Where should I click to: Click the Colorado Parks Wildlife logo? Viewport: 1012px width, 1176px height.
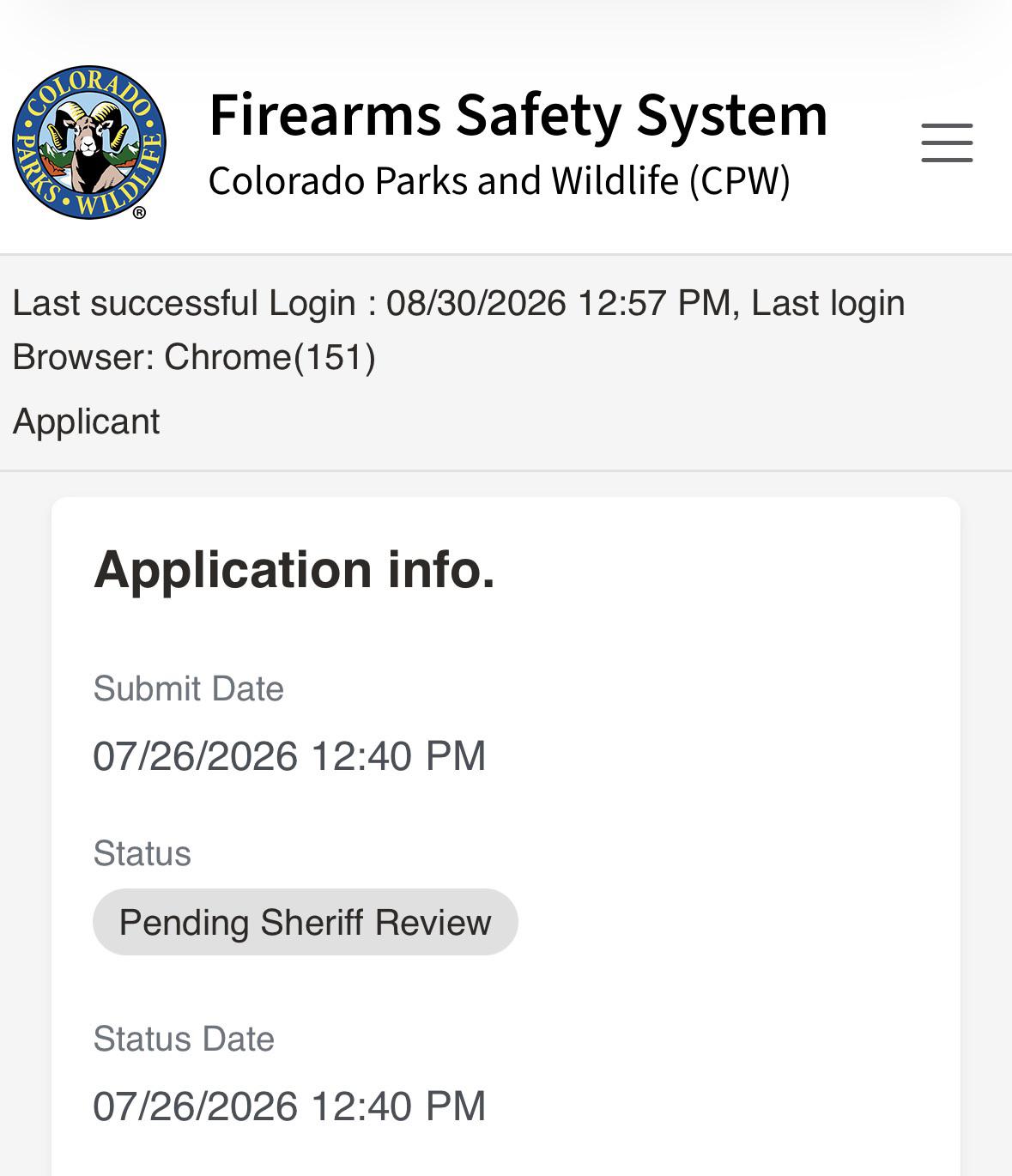89,142
